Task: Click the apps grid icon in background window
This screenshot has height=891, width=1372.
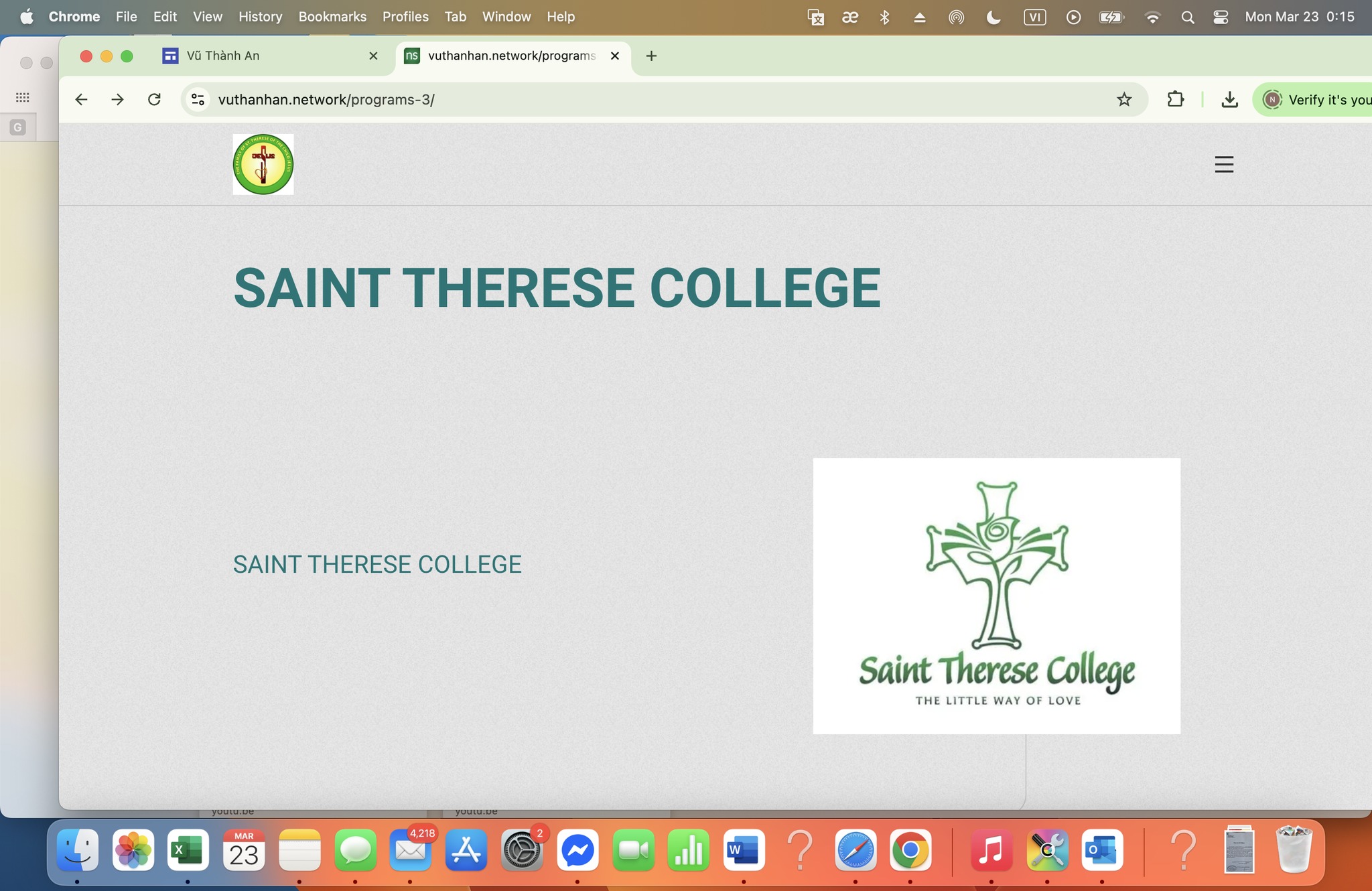Action: tap(22, 98)
